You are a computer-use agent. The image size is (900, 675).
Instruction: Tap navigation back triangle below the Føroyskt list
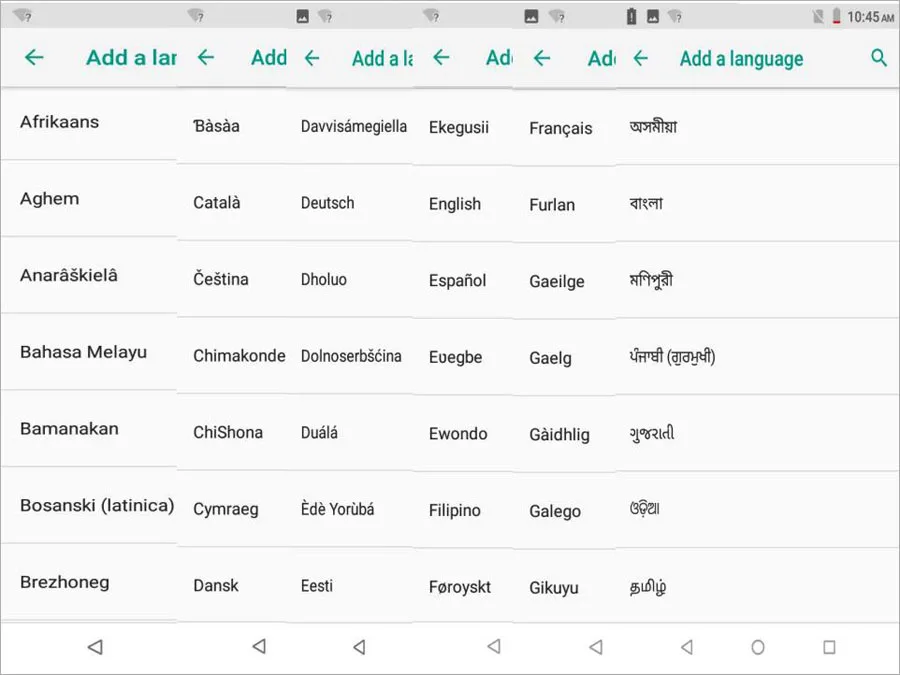494,646
